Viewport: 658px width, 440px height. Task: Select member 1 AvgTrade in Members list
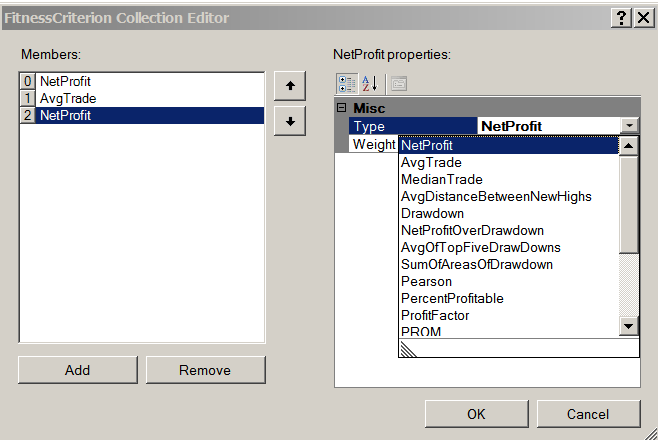[68, 98]
